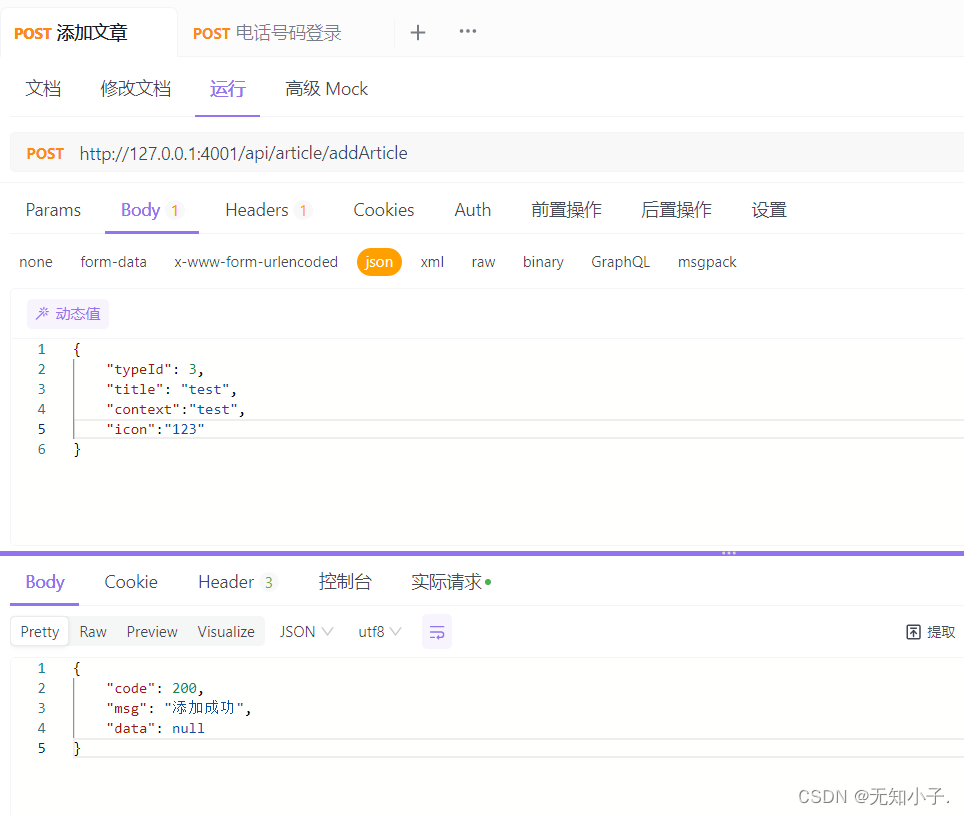This screenshot has width=964, height=815.
Task: Select raw body type
Action: tap(483, 262)
